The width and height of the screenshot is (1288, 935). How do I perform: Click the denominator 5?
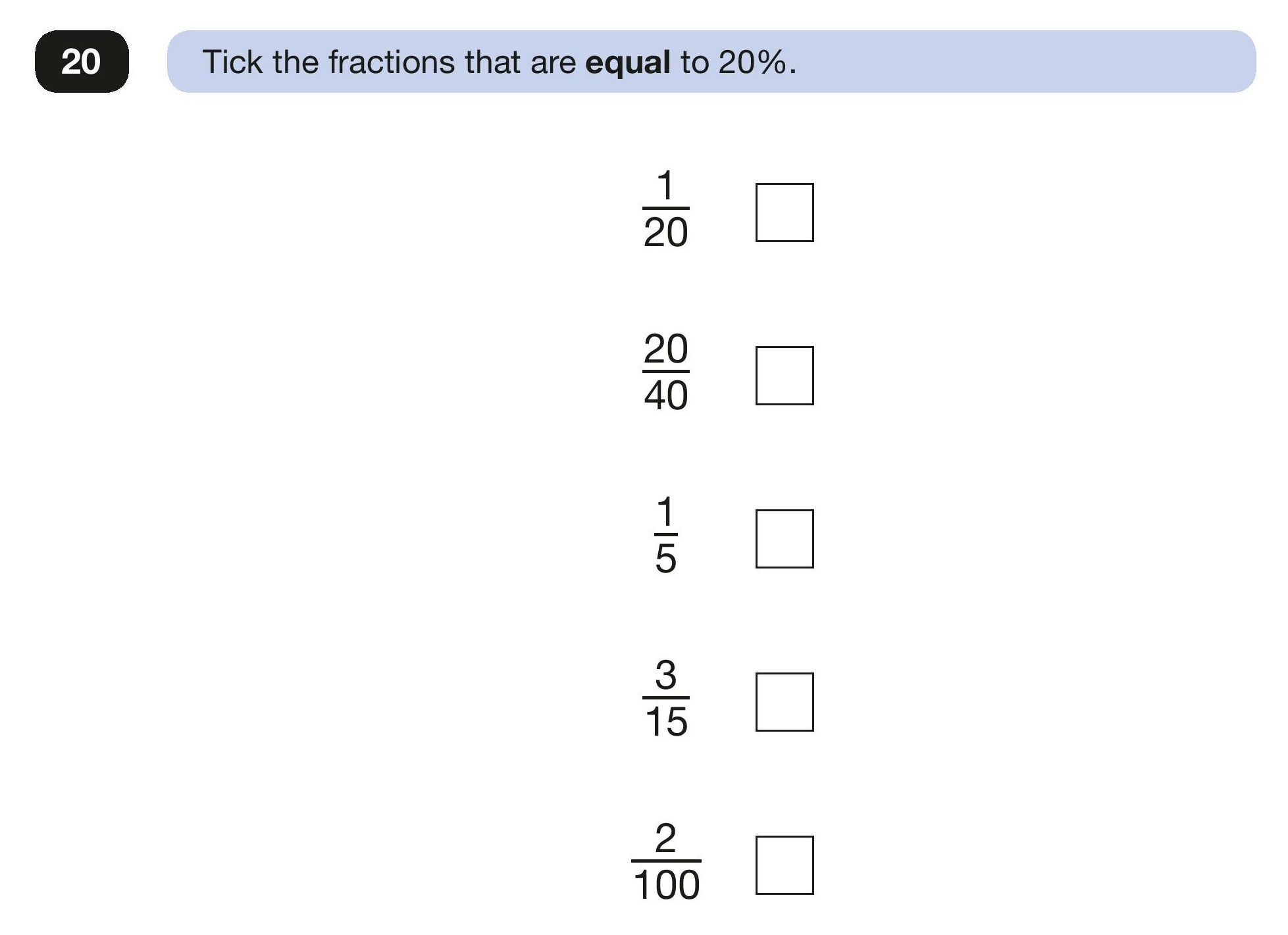coord(666,559)
